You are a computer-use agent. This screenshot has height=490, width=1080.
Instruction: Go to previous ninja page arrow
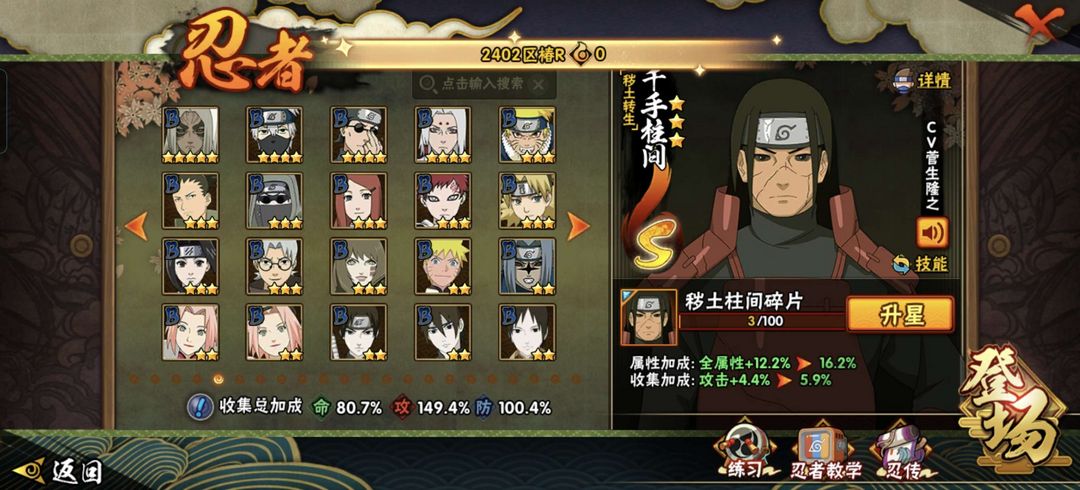coord(136,226)
